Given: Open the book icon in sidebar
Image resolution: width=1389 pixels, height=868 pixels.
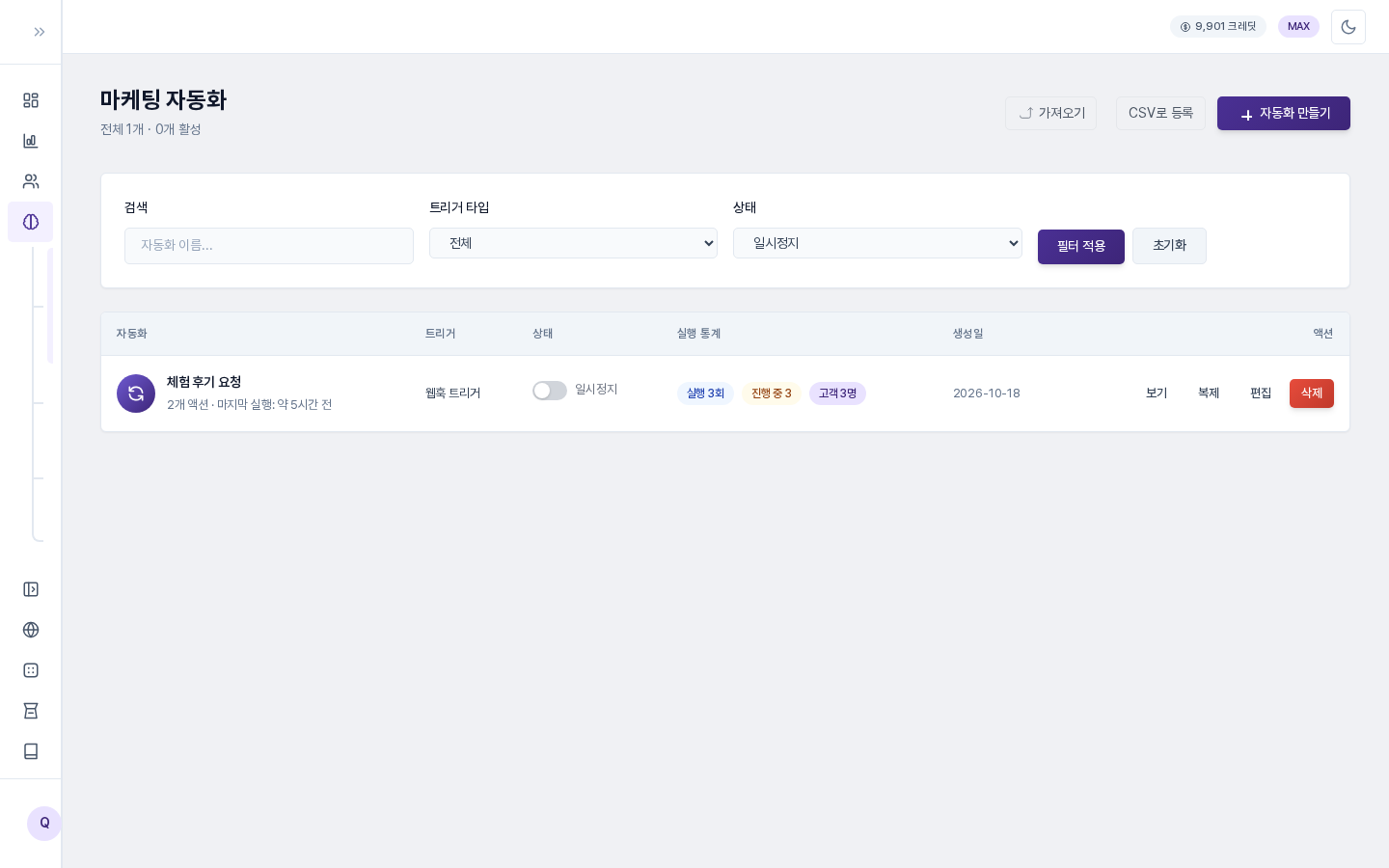Looking at the screenshot, I should click(31, 751).
